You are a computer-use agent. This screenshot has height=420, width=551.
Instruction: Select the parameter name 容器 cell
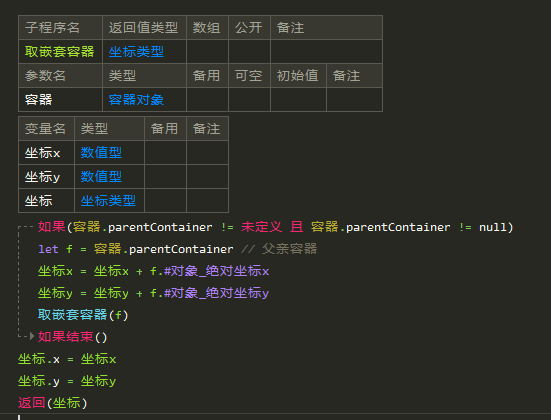click(x=60, y=100)
